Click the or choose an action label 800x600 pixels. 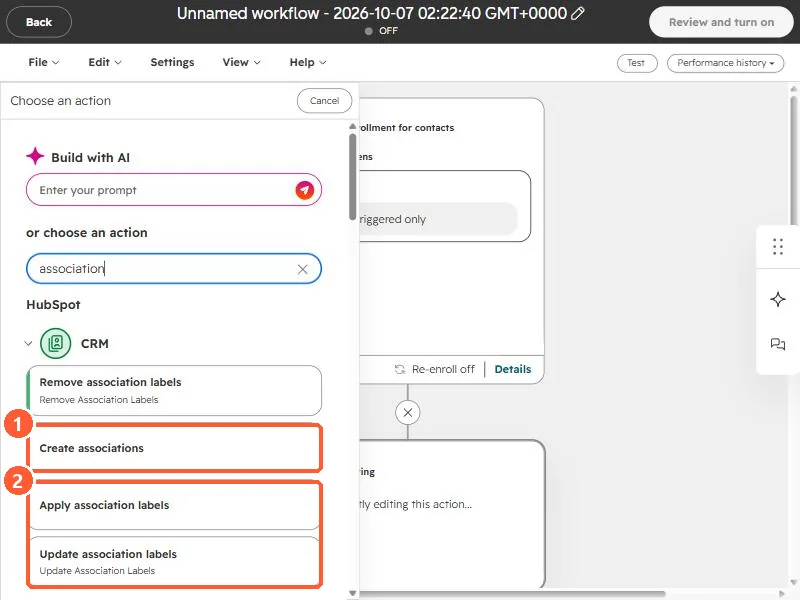click(x=87, y=233)
